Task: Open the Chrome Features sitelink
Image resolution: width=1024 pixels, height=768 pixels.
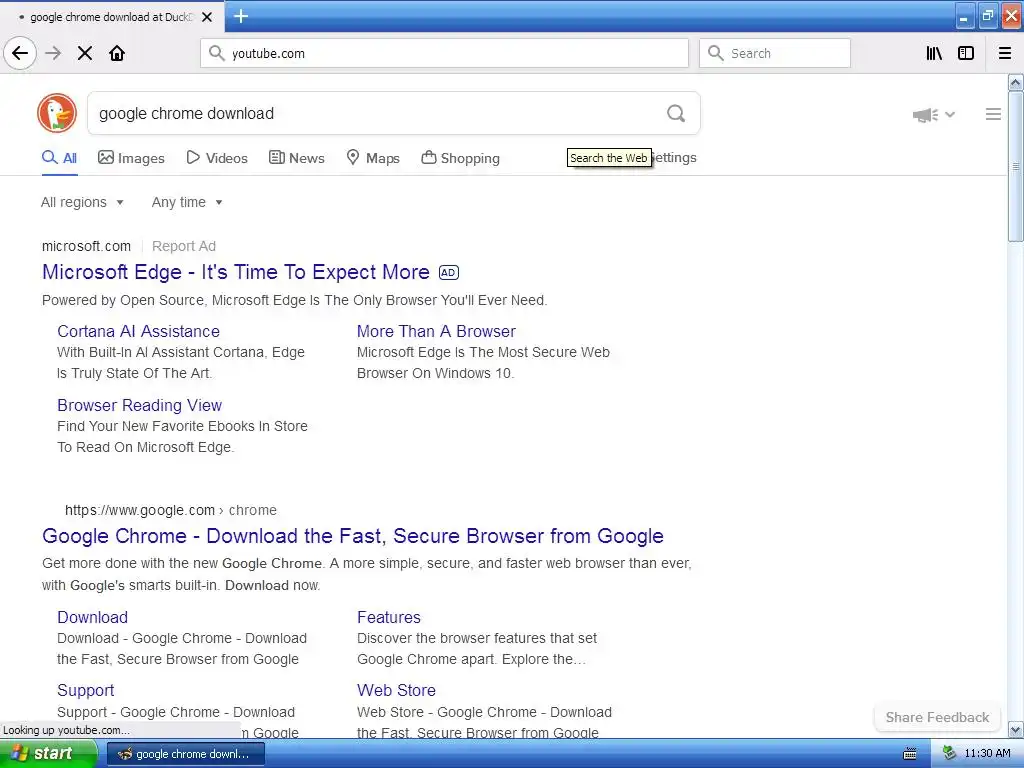Action: 389,617
